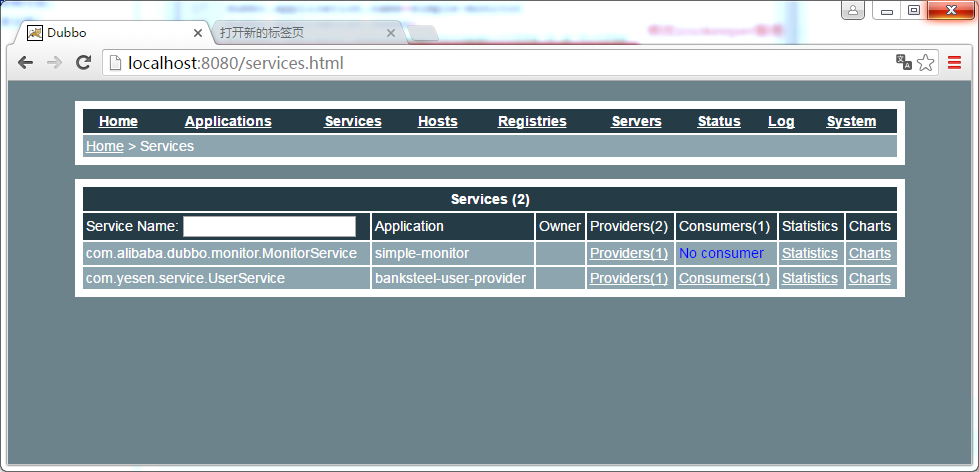Bookmark this page with the star icon
This screenshot has width=979, height=472.
click(x=926, y=62)
